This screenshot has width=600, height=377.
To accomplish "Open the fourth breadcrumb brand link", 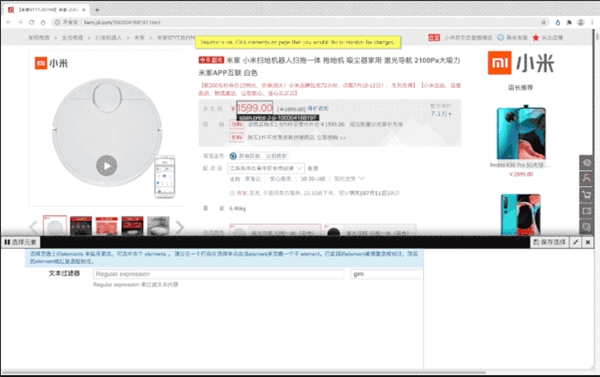I will (139, 38).
